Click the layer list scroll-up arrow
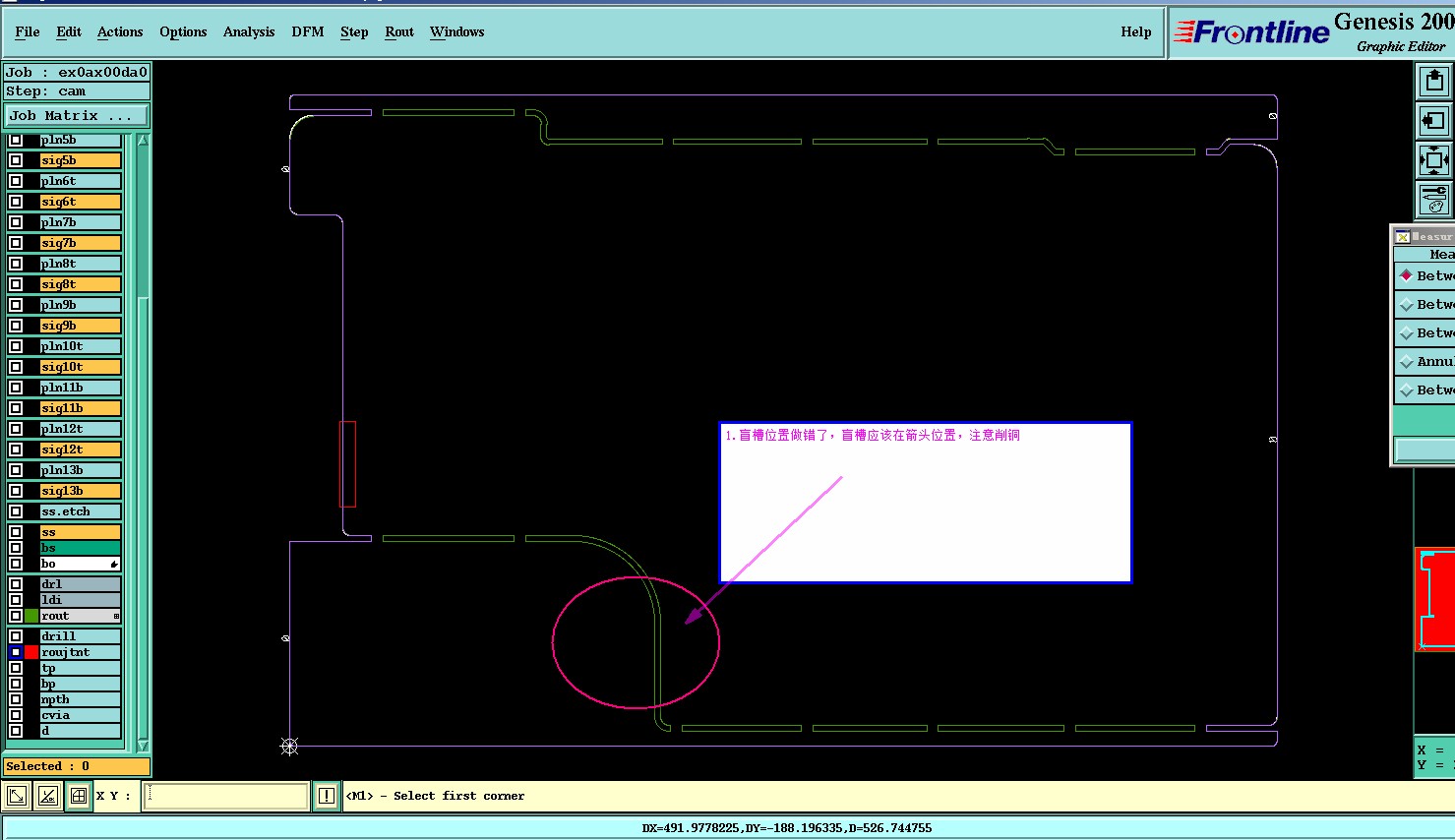The height and width of the screenshot is (840, 1455). pos(143,141)
